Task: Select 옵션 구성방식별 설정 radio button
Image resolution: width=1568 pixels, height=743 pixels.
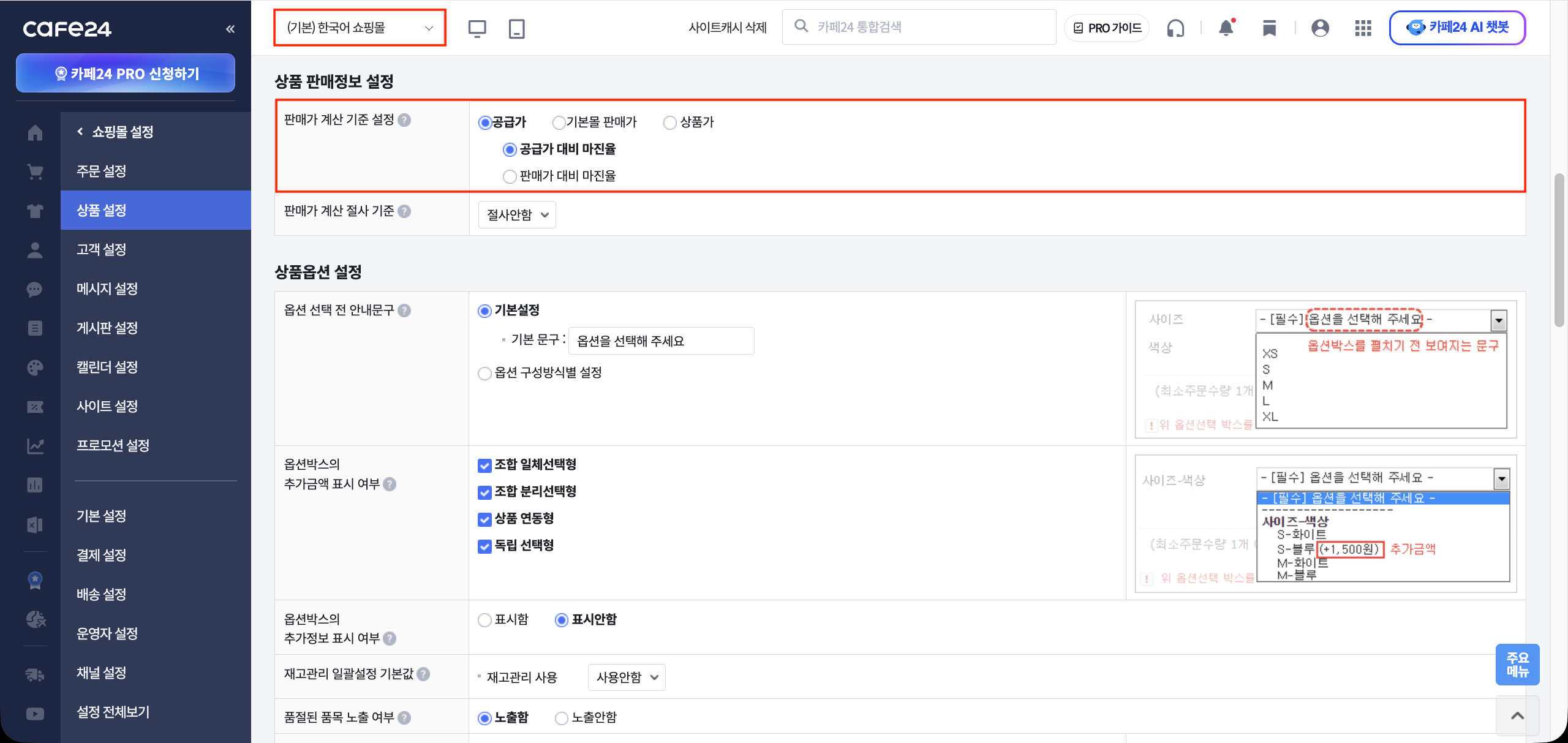Action: [x=484, y=373]
